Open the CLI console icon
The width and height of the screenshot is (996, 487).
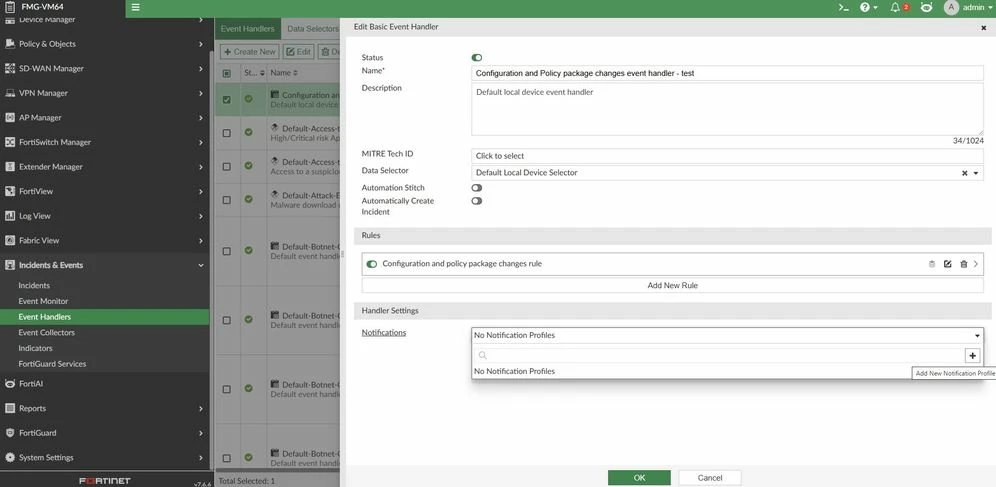[844, 8]
